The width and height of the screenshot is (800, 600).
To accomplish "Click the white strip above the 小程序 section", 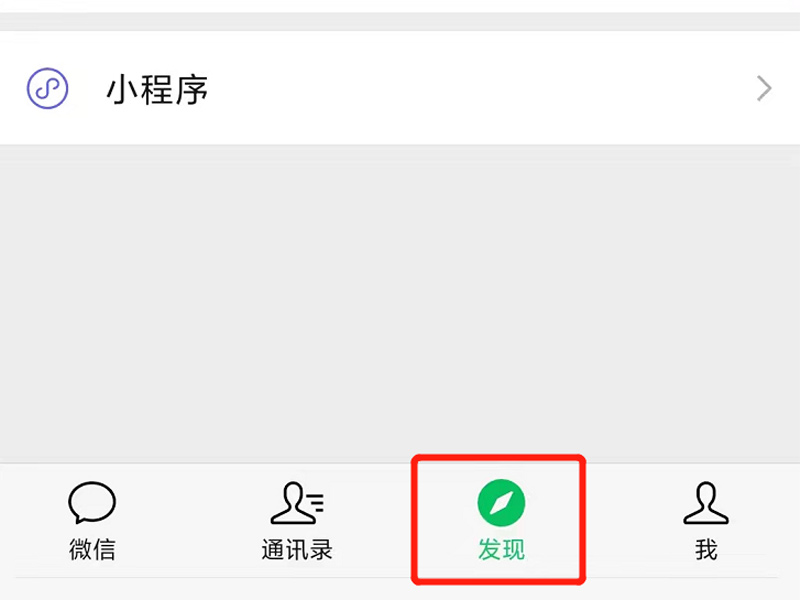I will pos(400,6).
